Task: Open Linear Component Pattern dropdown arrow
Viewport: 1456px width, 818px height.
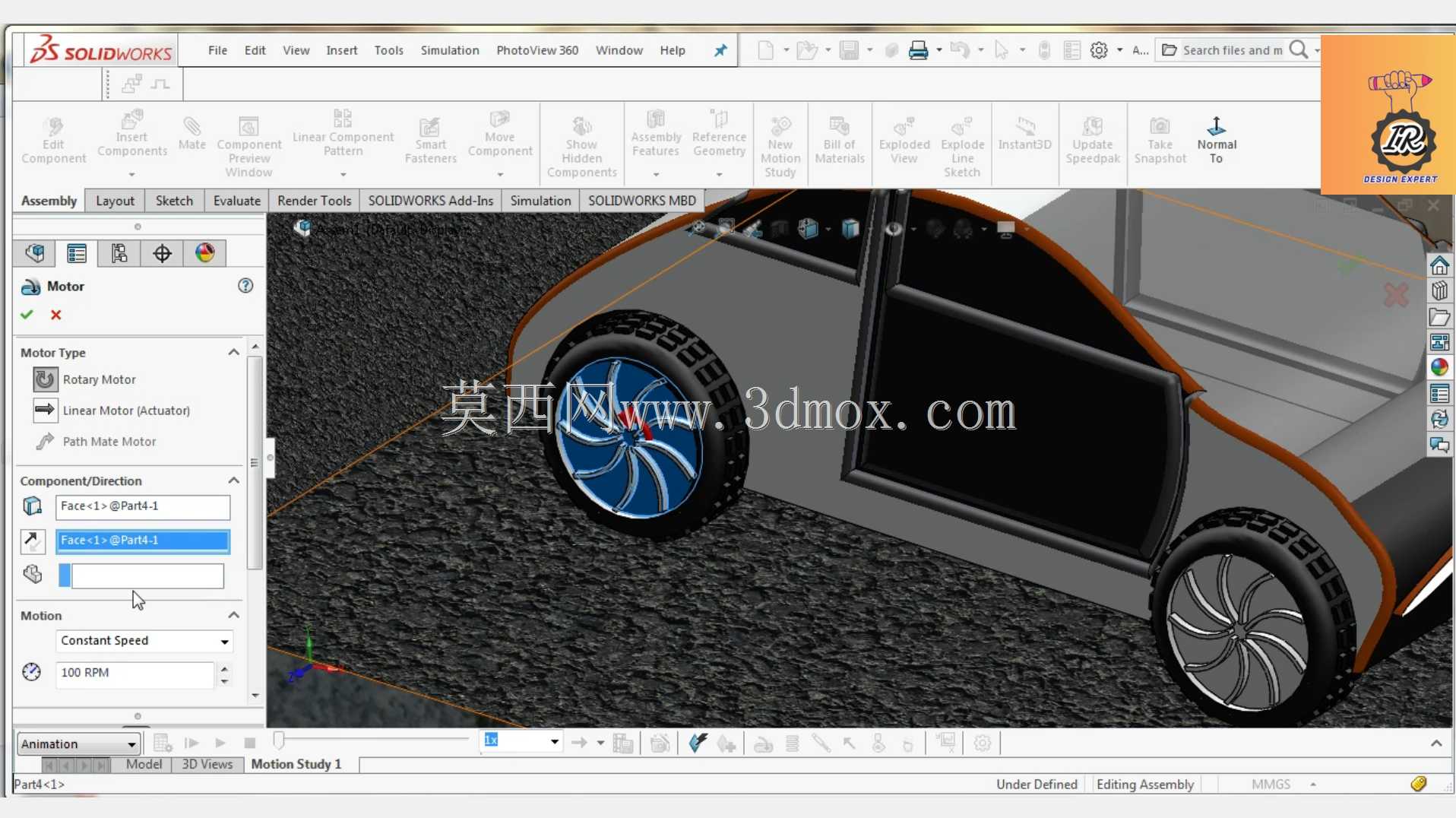Action: pos(343,174)
